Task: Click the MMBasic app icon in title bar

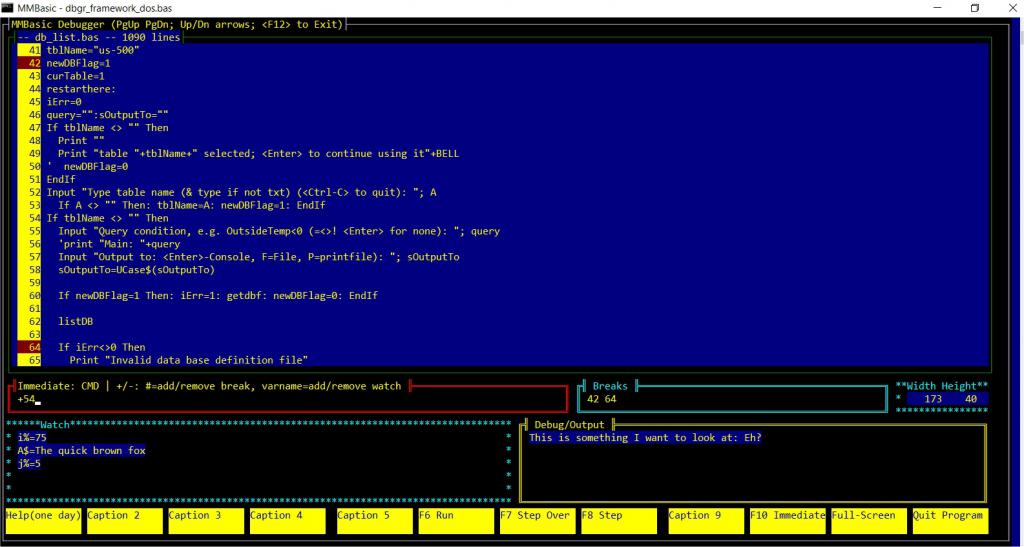Action: tap(9, 8)
